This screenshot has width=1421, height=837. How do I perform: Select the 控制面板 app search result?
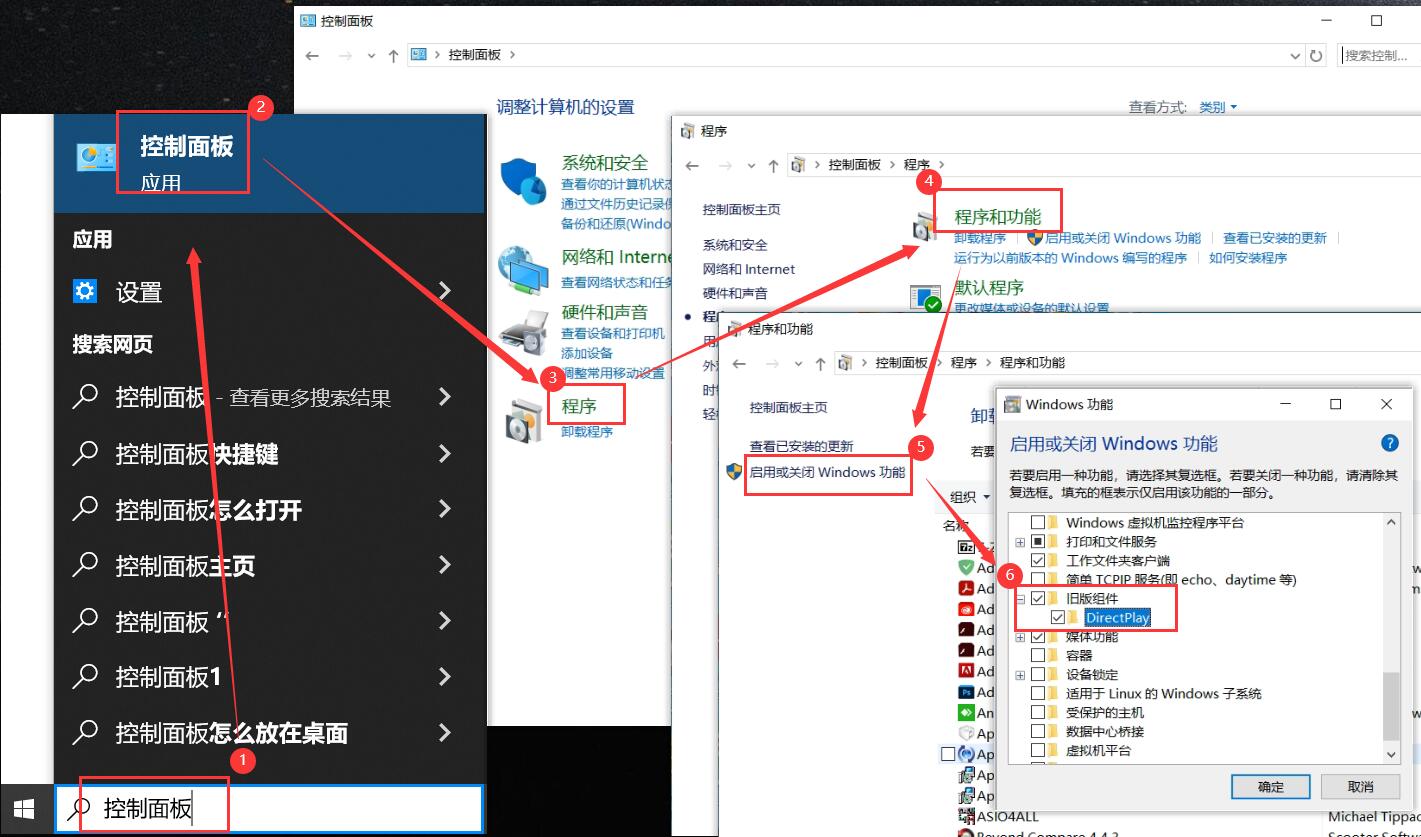(185, 162)
